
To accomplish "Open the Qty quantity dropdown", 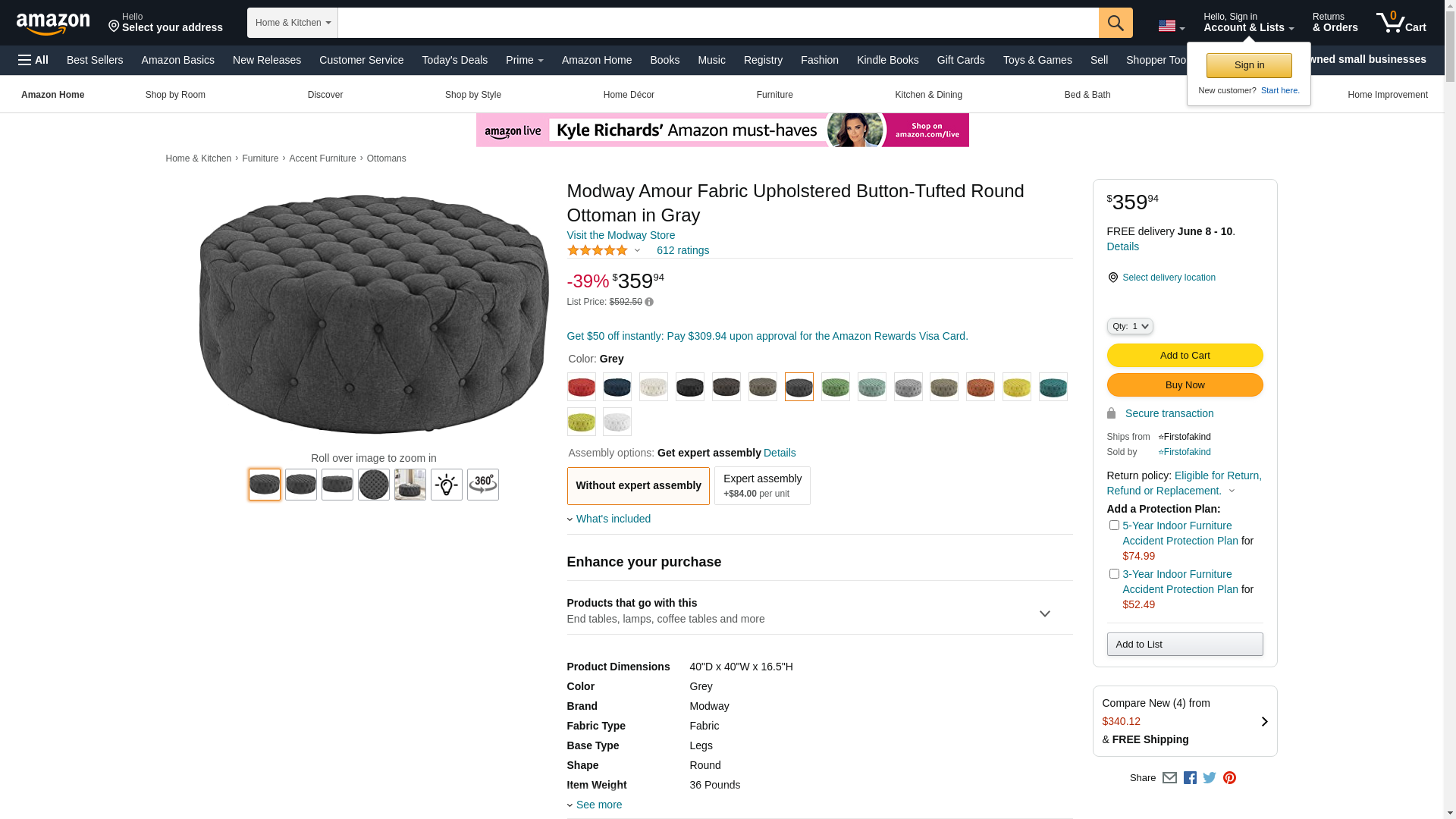I will click(1129, 326).
